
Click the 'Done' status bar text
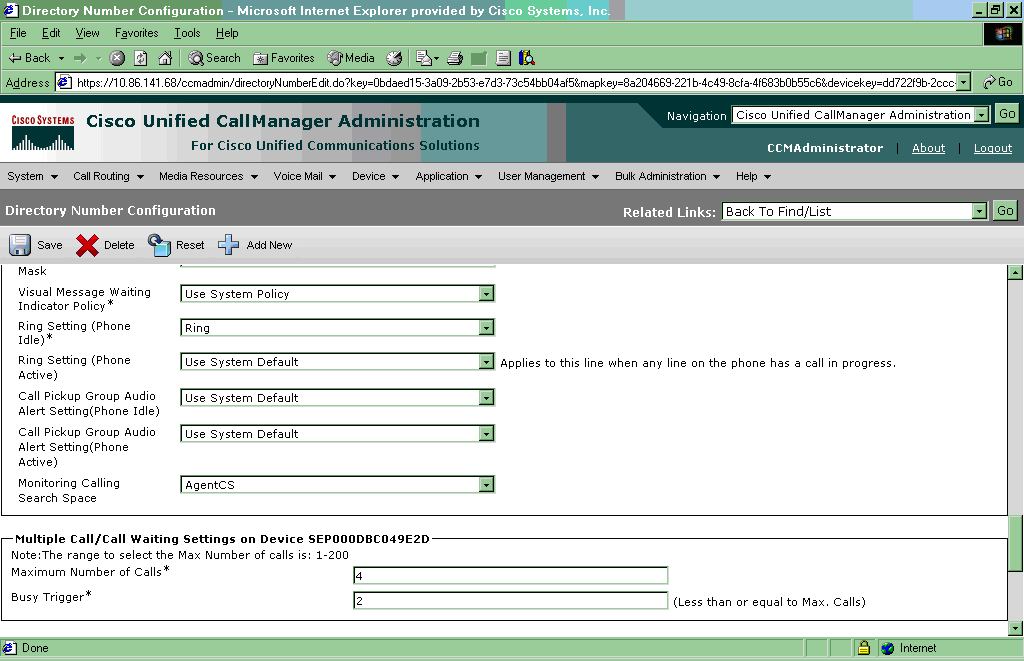tap(35, 648)
